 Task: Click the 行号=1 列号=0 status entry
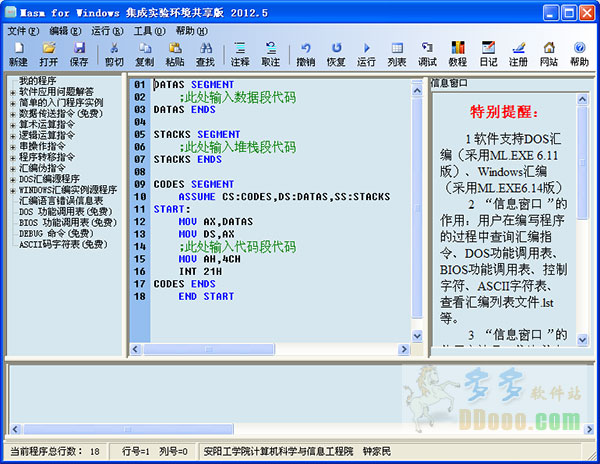click(x=155, y=451)
